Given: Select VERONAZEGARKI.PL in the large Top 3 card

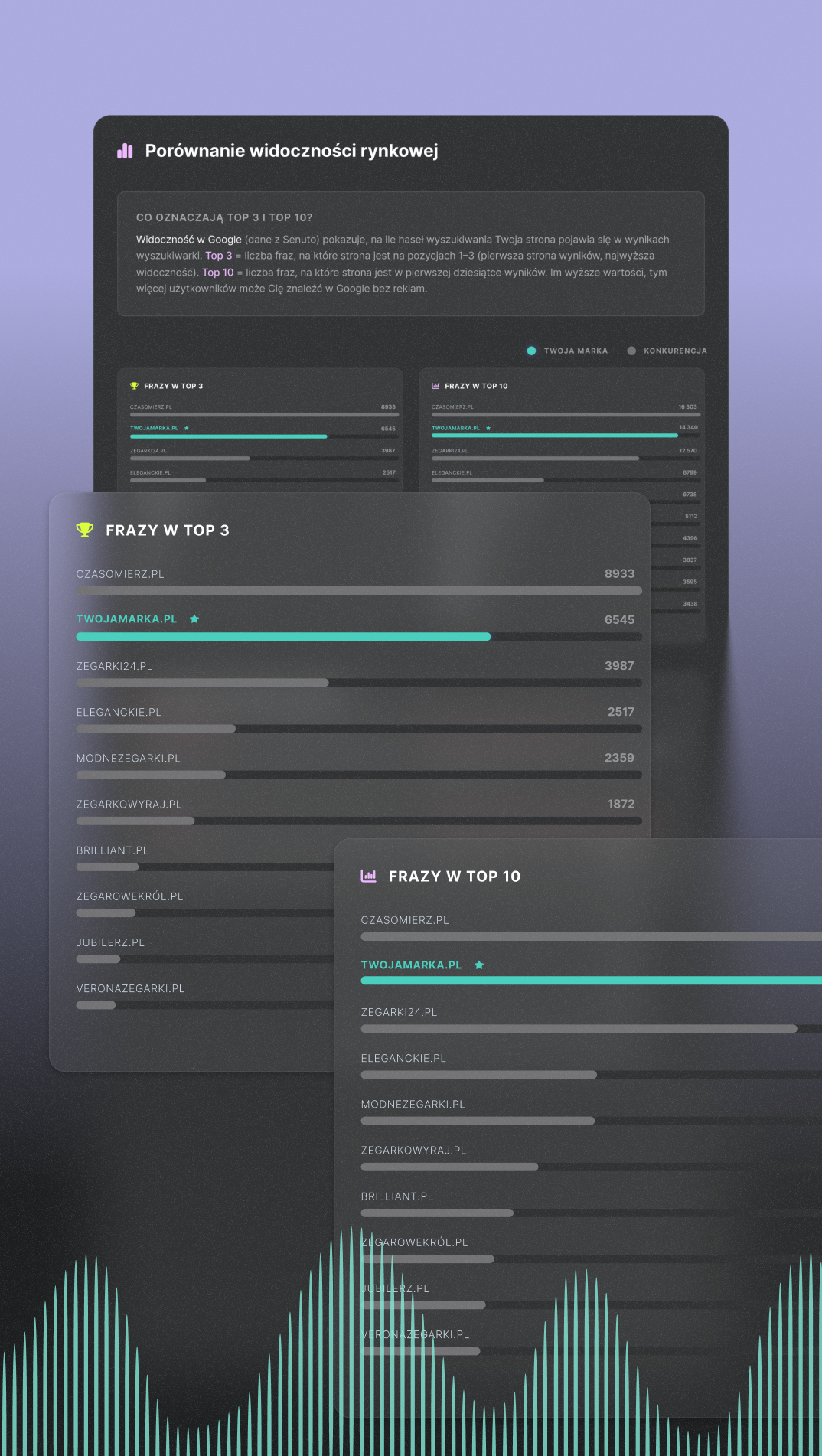Looking at the screenshot, I should click(x=130, y=988).
